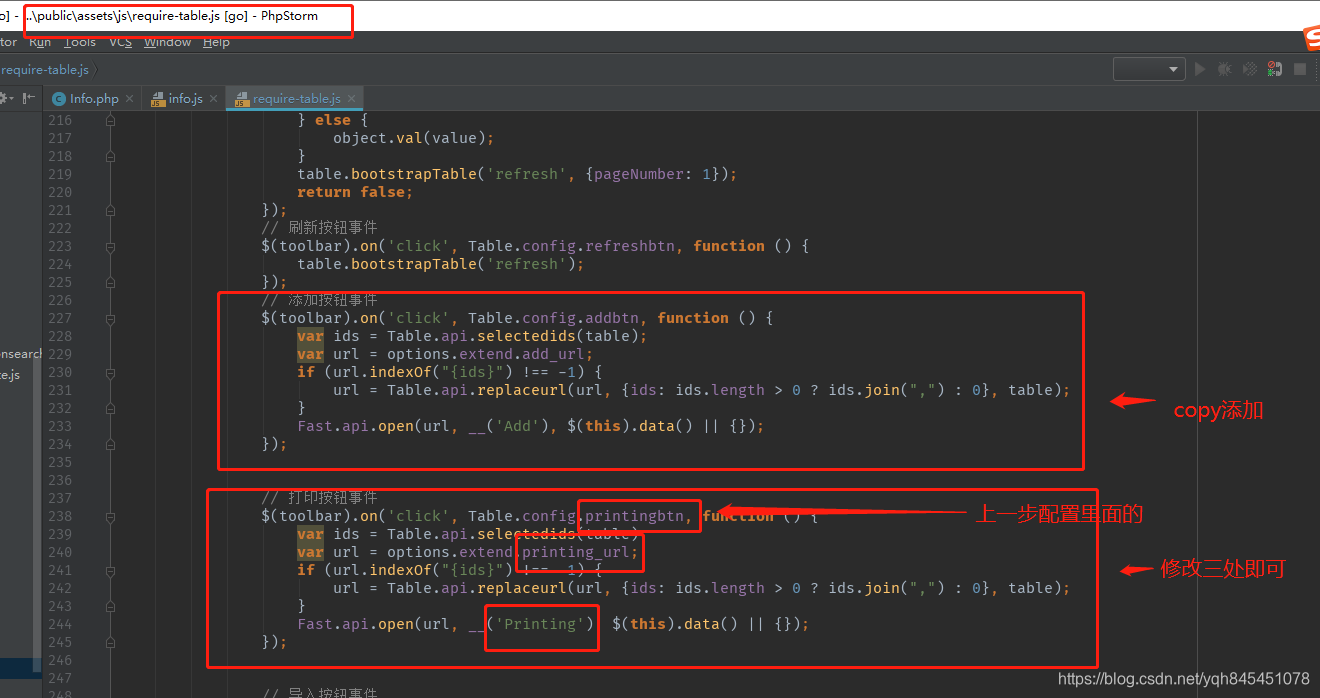Screen dimensions: 1320x698
Task: Collapse the code fold at line 227
Action: click(110, 318)
